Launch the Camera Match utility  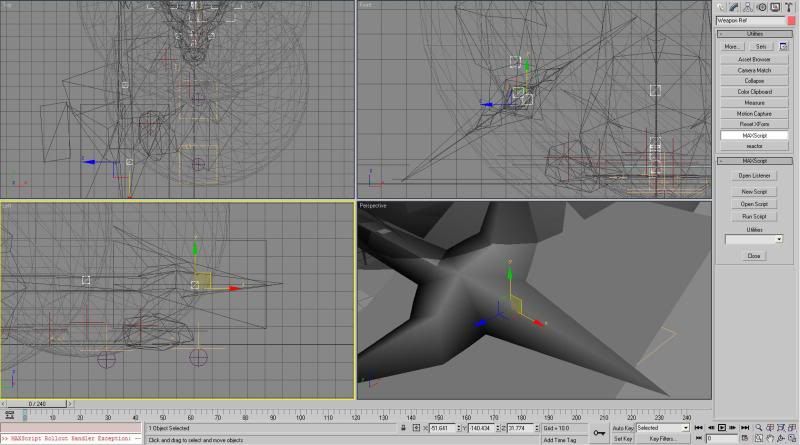coord(754,70)
